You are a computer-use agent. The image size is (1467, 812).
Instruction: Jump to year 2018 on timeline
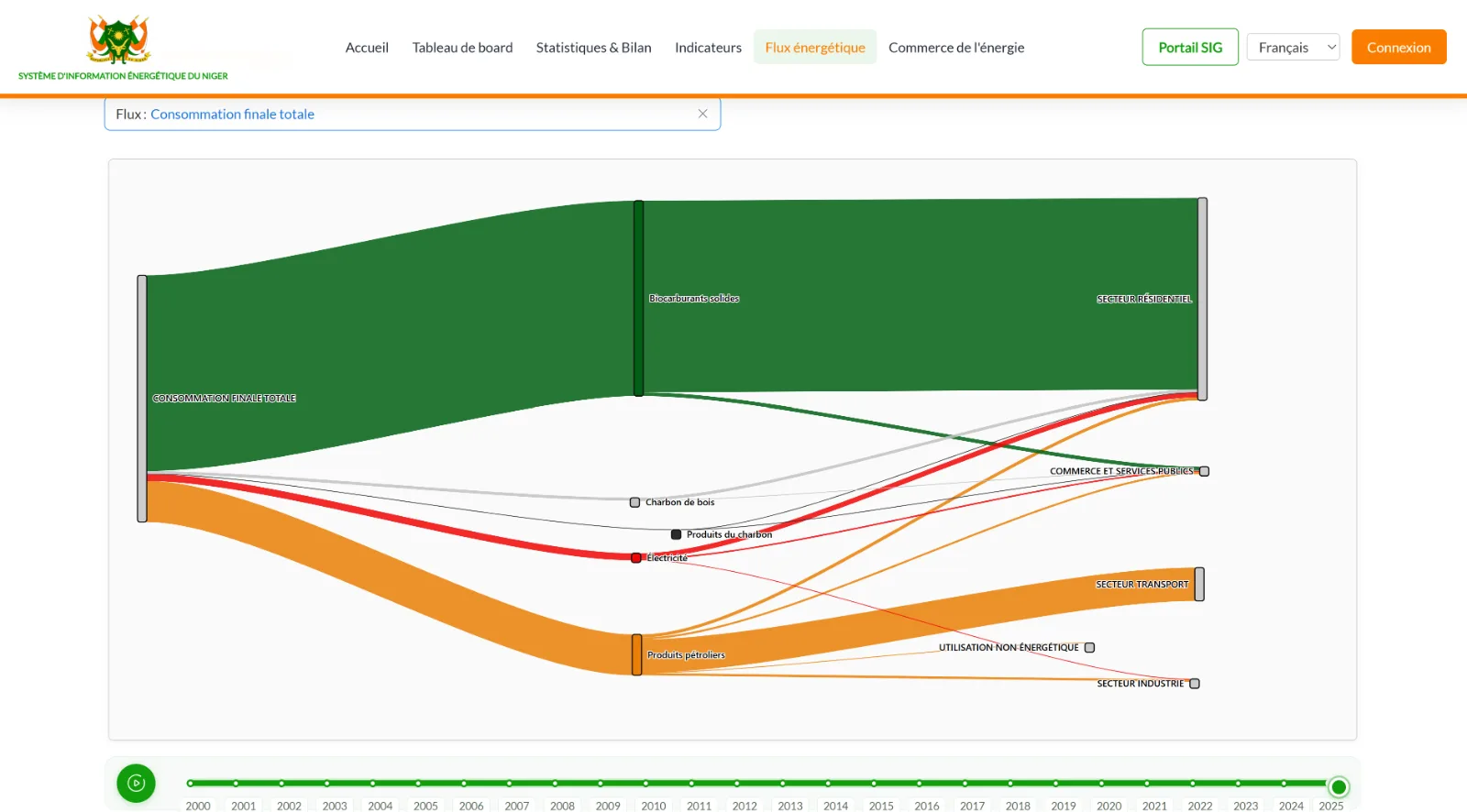point(1010,784)
